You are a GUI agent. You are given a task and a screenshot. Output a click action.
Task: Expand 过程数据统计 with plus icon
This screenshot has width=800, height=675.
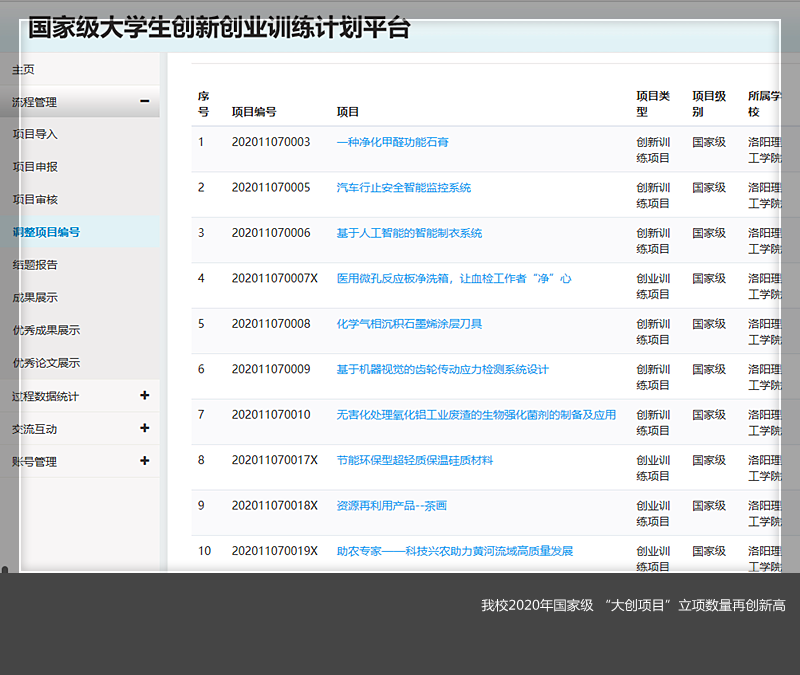[x=145, y=395]
